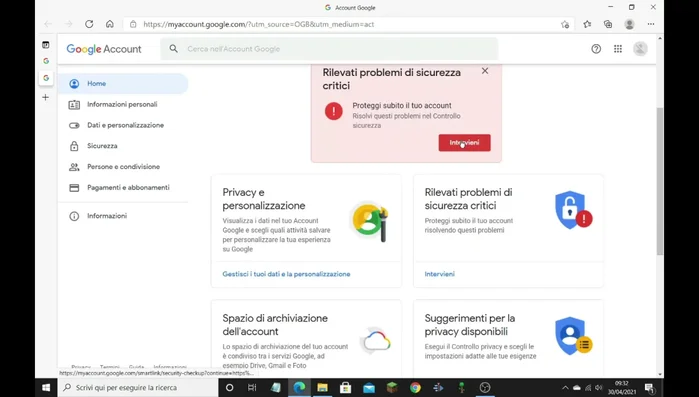This screenshot has width=699, height=397.
Task: Click the blue shield with open lock illustration
Action: pos(573,210)
